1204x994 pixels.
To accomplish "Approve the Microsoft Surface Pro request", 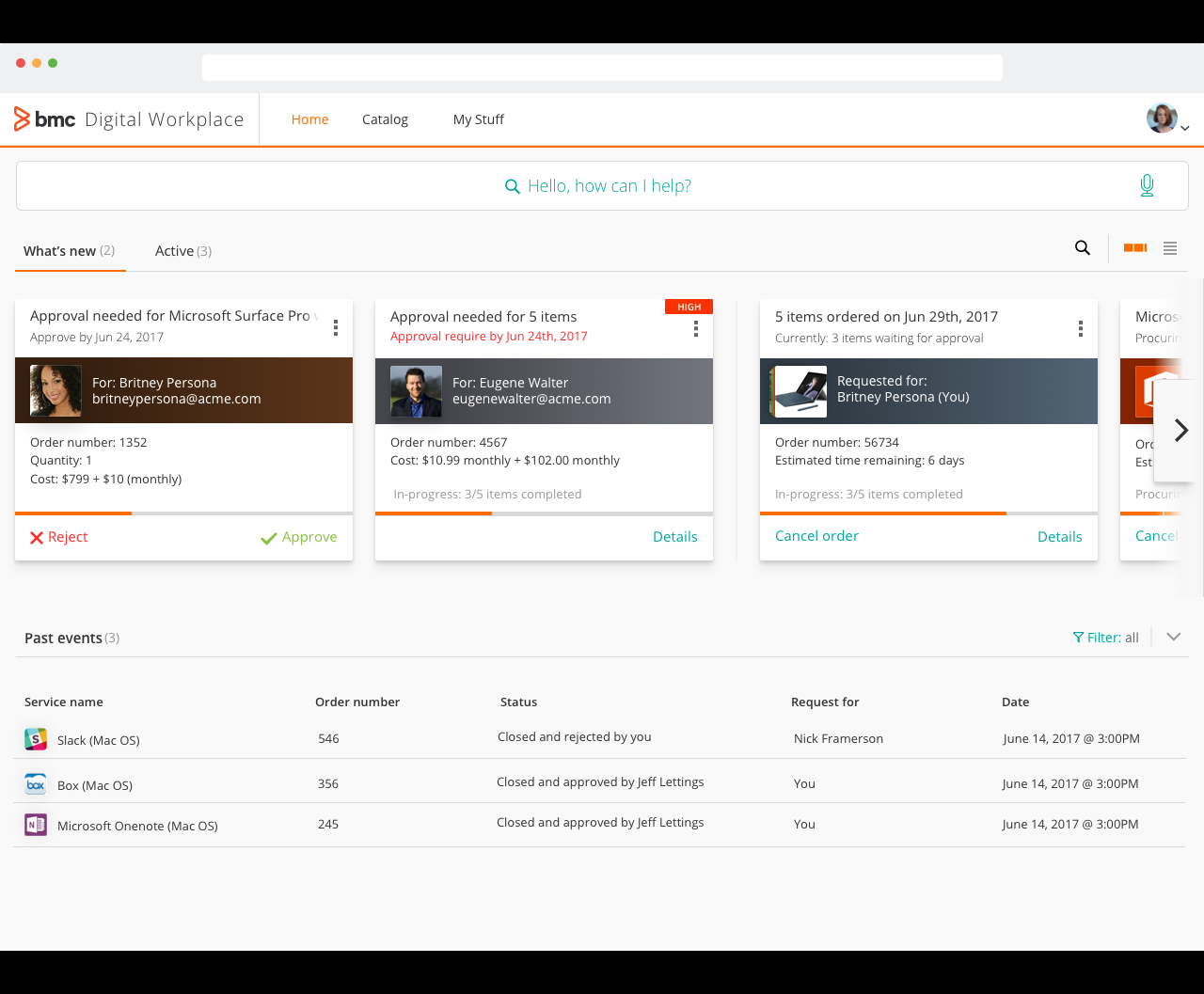I will (x=298, y=537).
